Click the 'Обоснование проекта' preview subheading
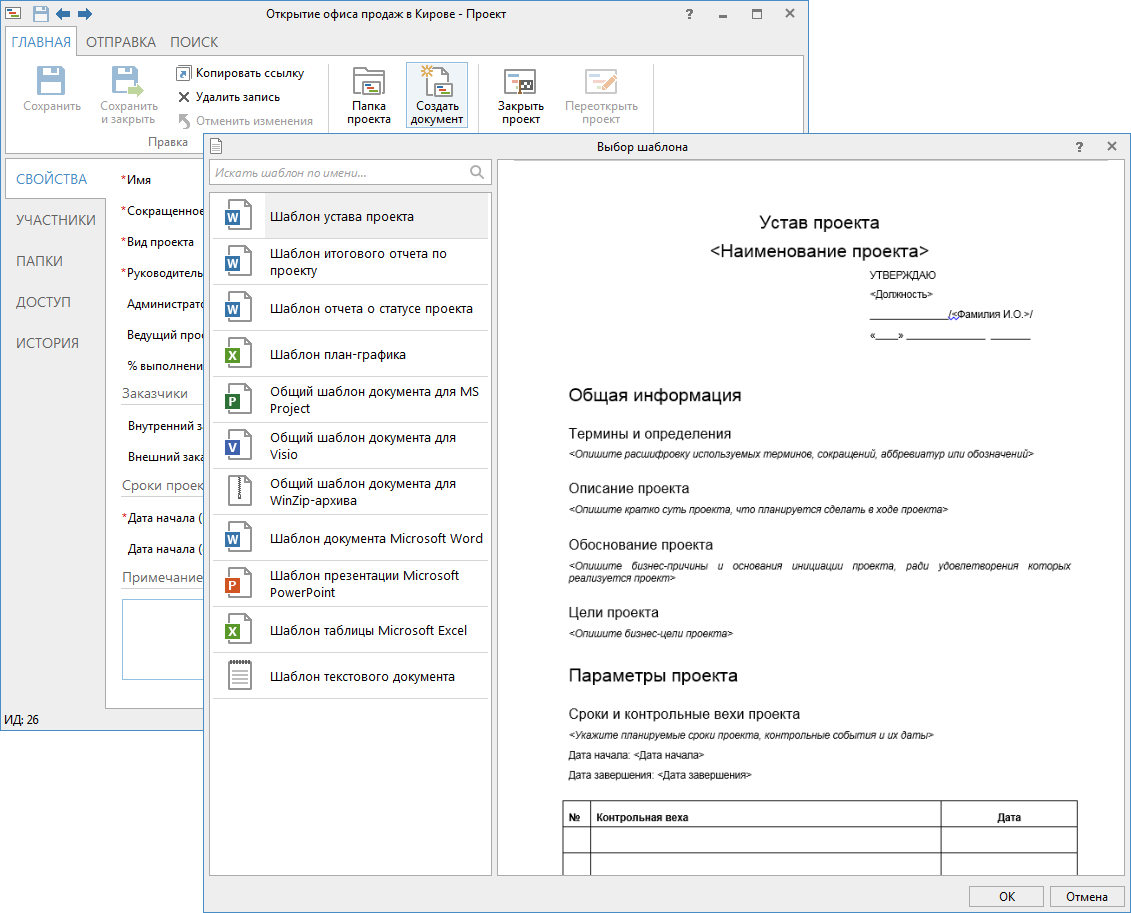 pyautogui.click(x=641, y=544)
